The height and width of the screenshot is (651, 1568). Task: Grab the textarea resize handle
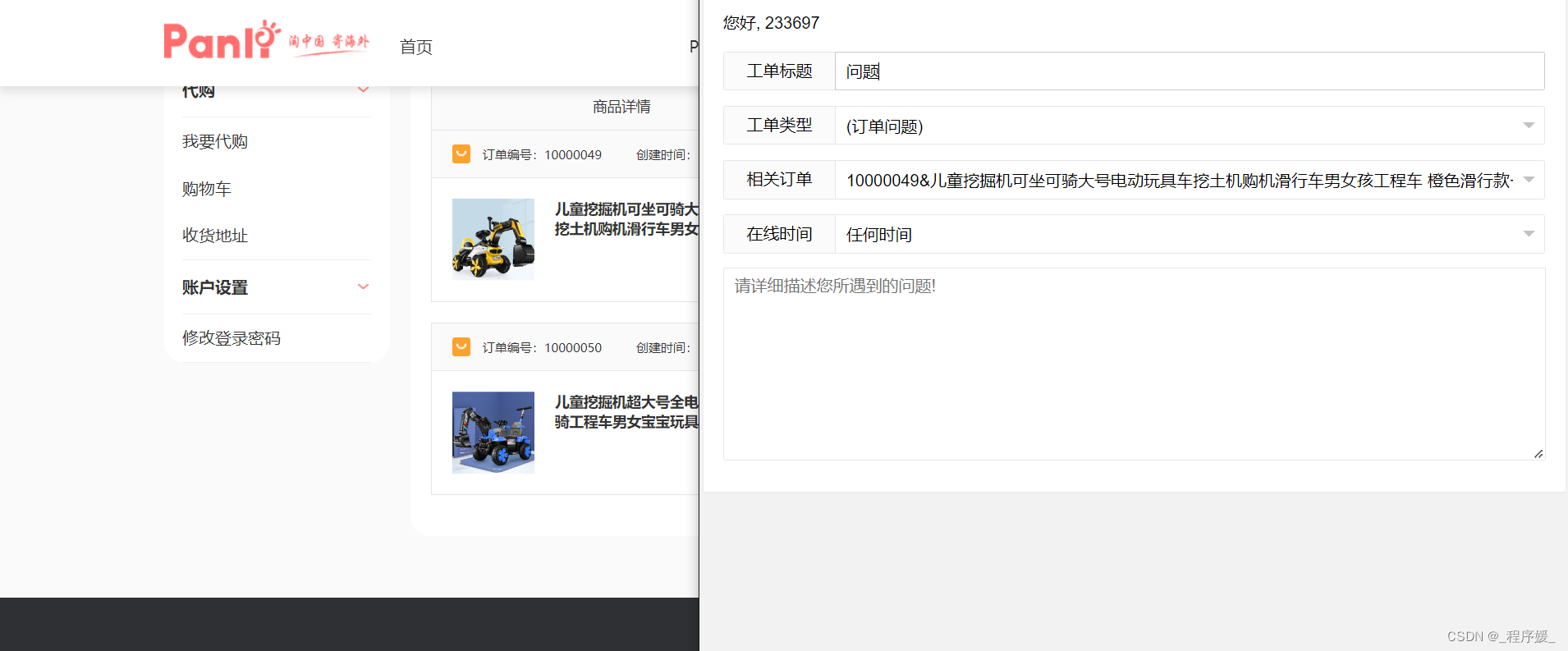(1538, 453)
